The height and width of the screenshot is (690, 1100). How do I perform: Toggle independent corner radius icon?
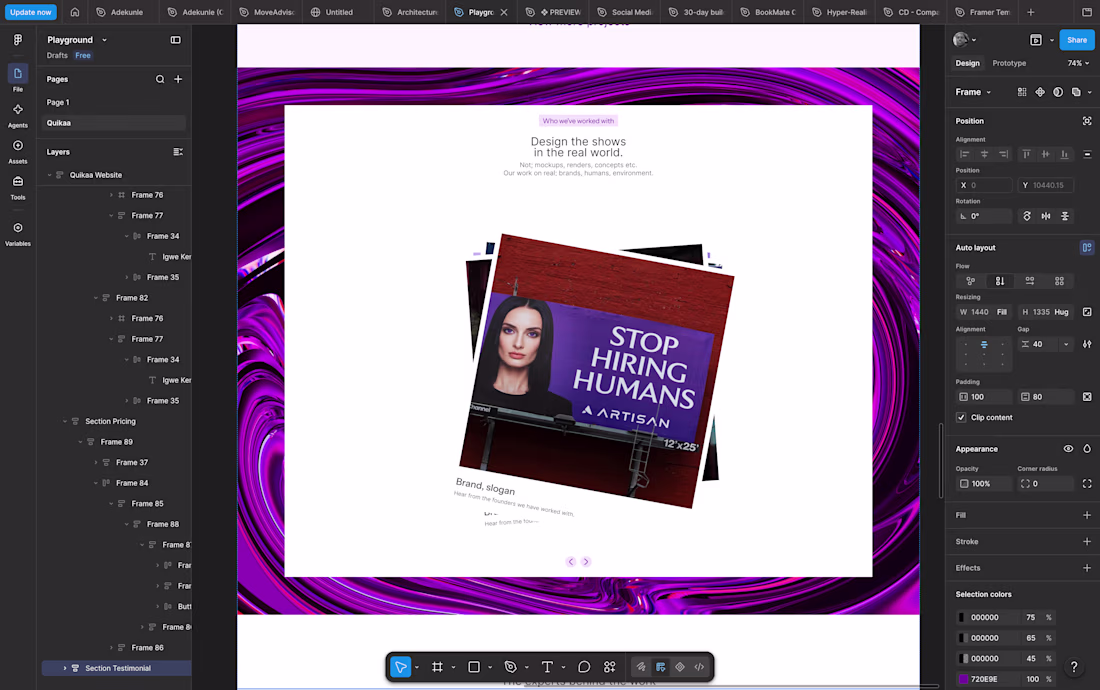(x=1087, y=484)
